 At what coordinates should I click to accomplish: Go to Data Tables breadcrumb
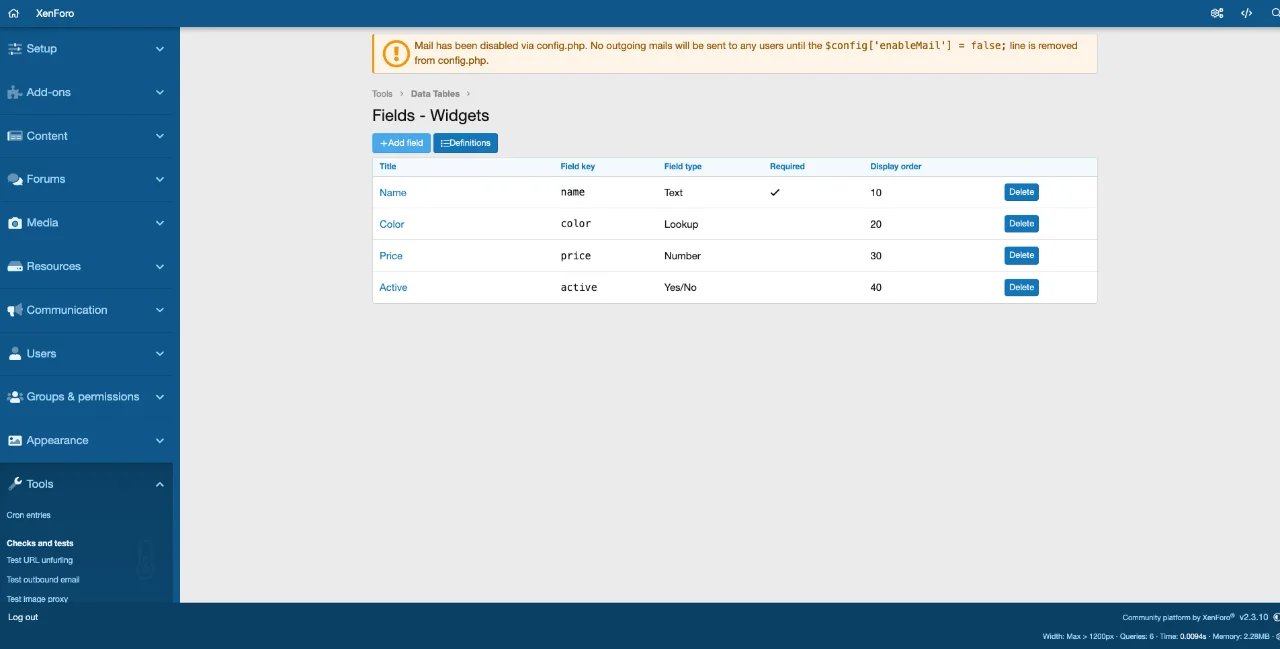pos(436,94)
